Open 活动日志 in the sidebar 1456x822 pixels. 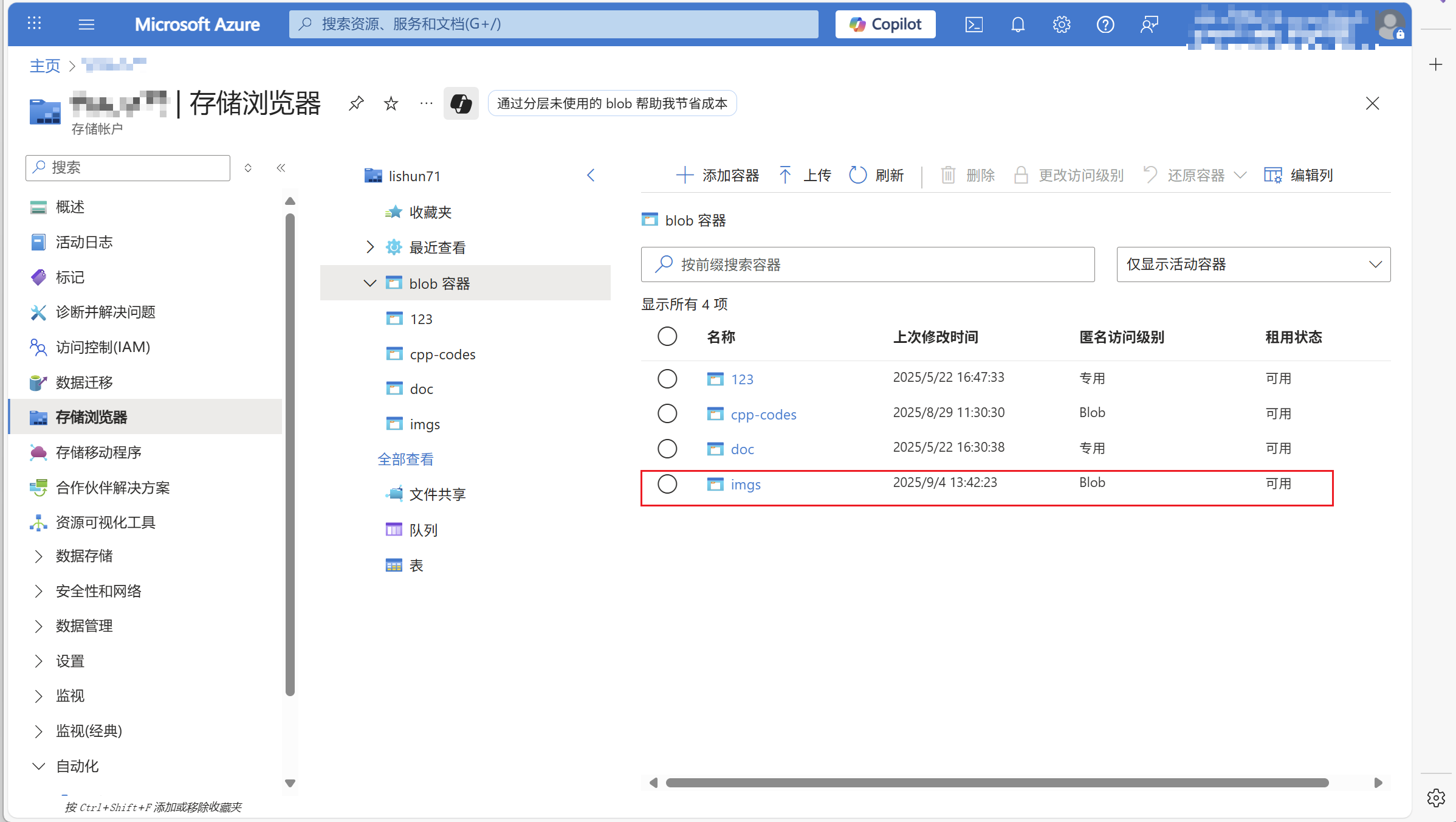(84, 242)
